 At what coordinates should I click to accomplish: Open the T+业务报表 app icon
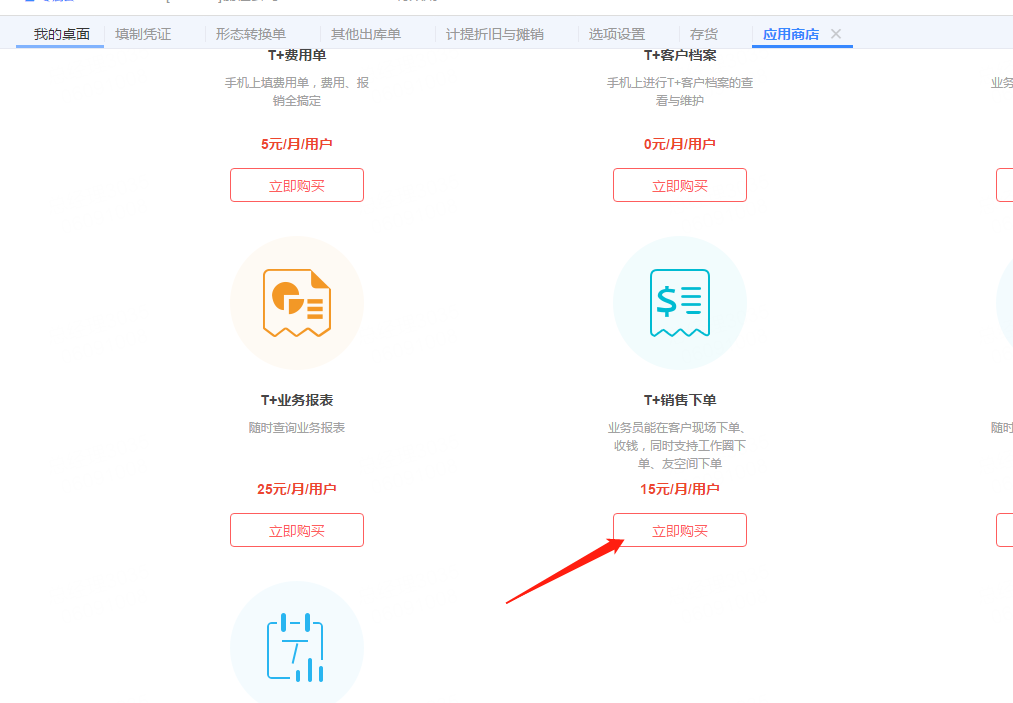(297, 303)
